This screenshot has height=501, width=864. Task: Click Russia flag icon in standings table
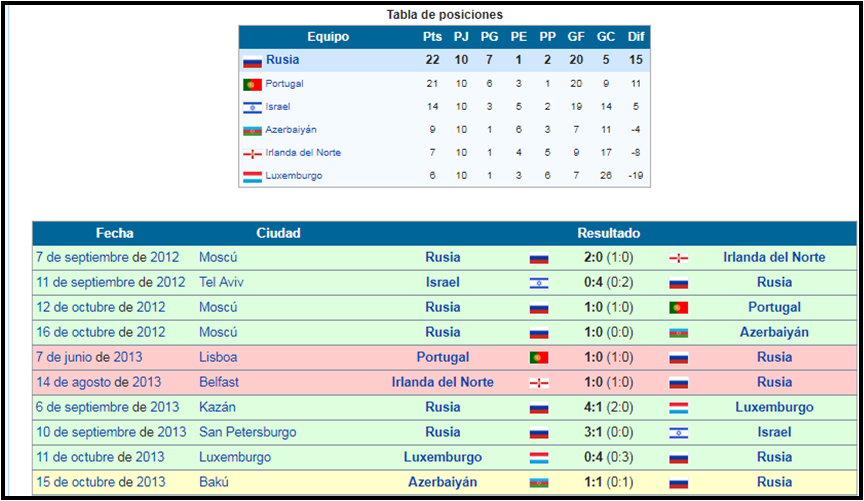click(252, 61)
